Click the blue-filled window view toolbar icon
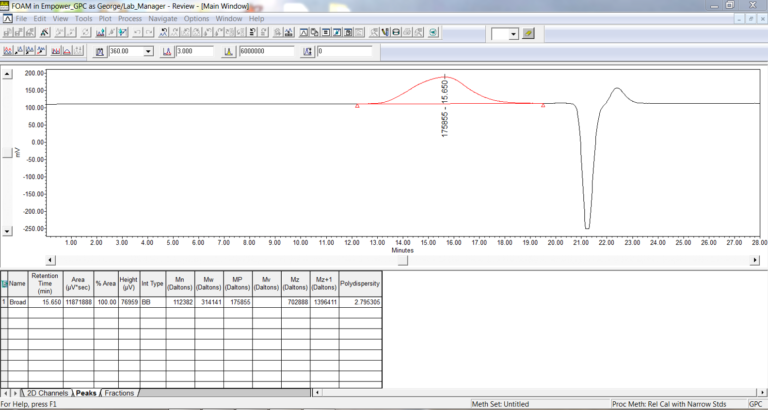768x410 pixels. click(x=337, y=32)
